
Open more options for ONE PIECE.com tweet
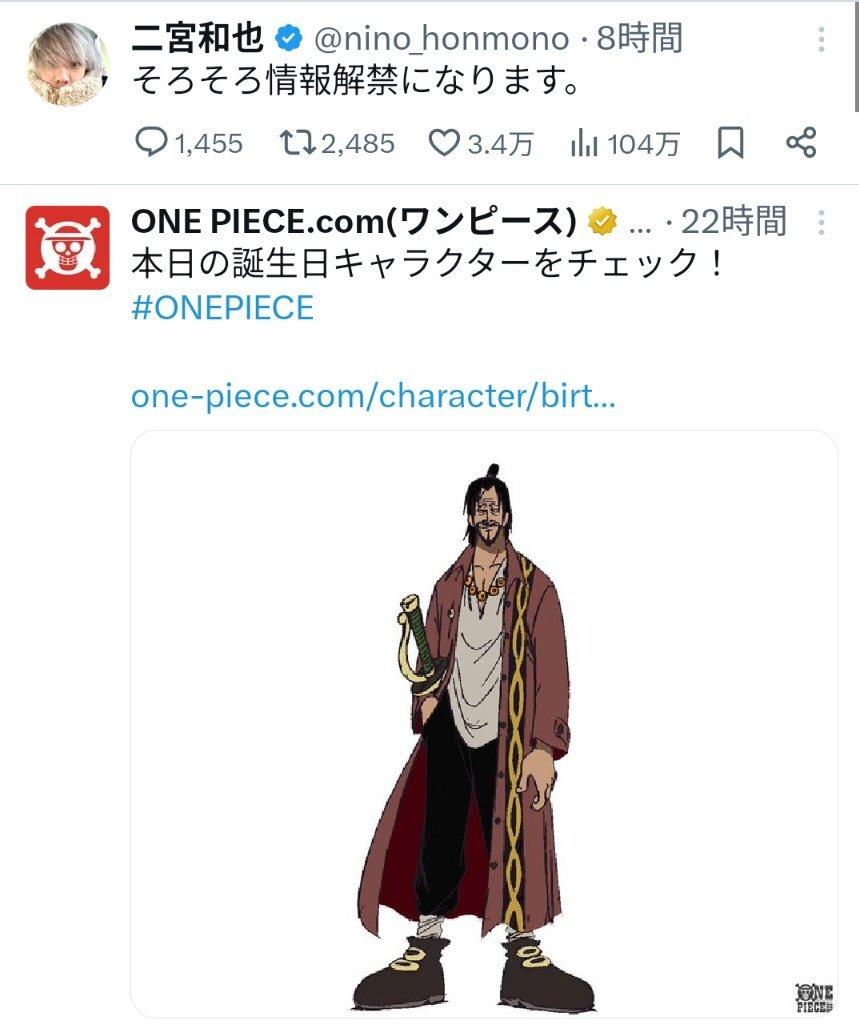(821, 222)
